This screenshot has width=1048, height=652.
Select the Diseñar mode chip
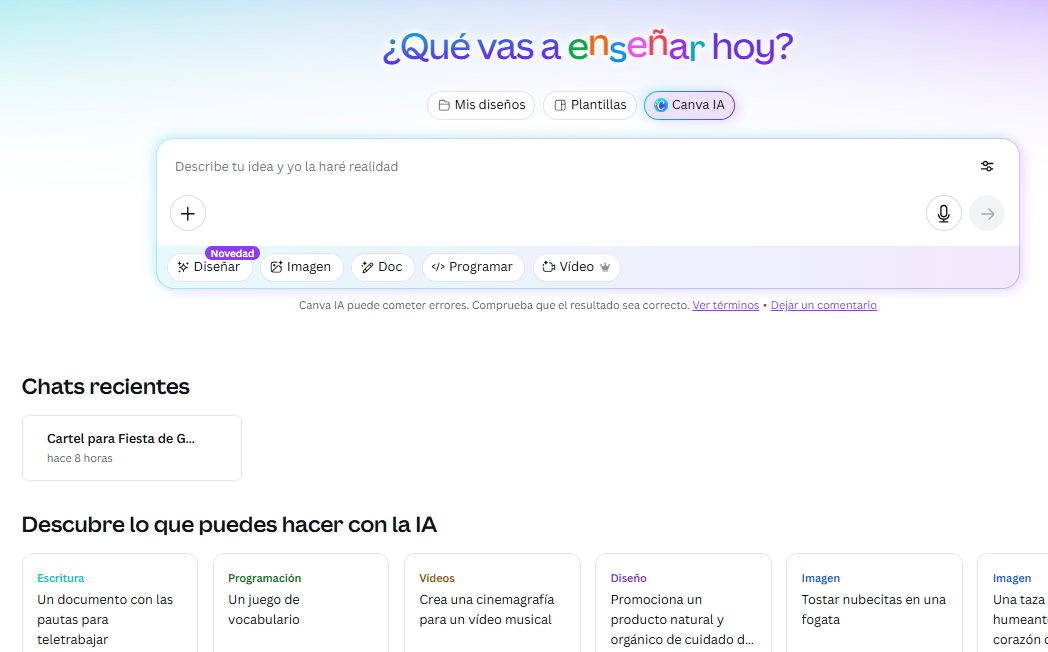[x=209, y=267]
